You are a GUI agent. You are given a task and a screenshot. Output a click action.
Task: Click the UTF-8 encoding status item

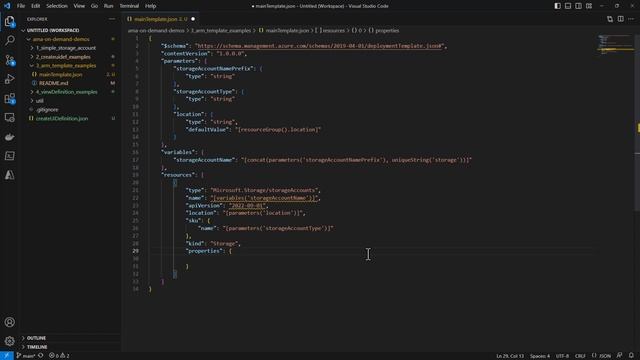[x=562, y=356]
